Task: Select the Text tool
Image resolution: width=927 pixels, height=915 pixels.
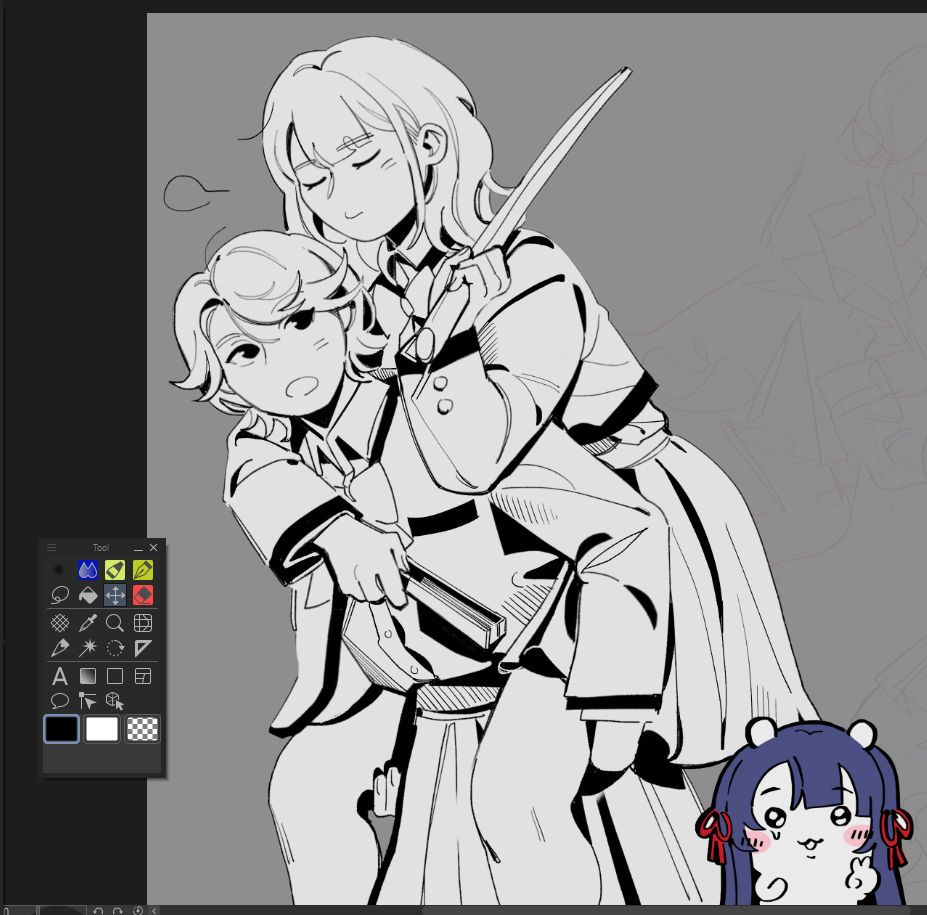Action: tap(60, 676)
